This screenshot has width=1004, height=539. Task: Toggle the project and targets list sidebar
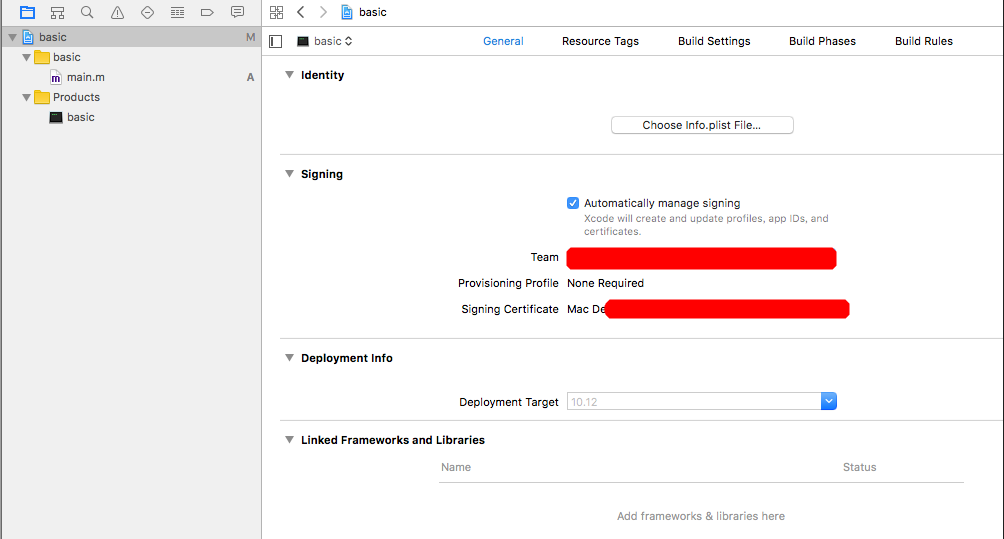(x=276, y=41)
